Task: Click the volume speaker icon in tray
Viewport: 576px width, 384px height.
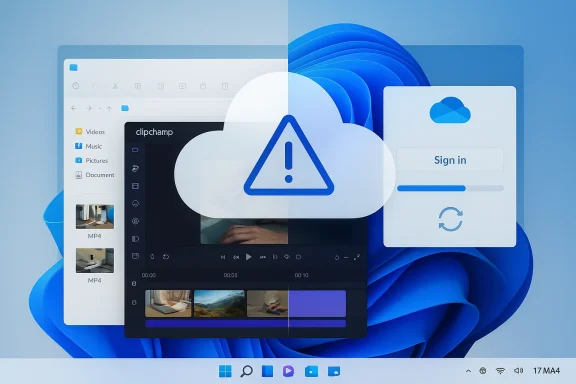Action: (518, 371)
